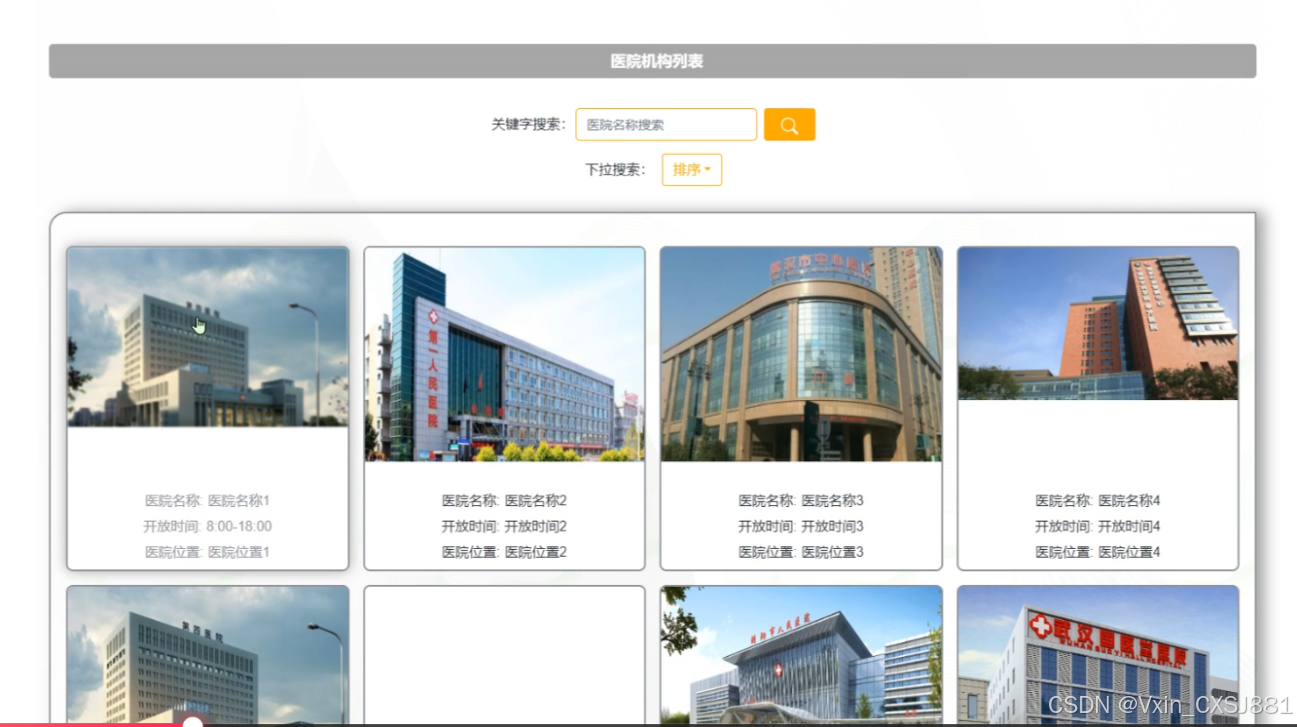Viewport: 1297px width, 727px height.
Task: Open second-row card with red-sign hospital
Action: pyautogui.click(x=1098, y=653)
